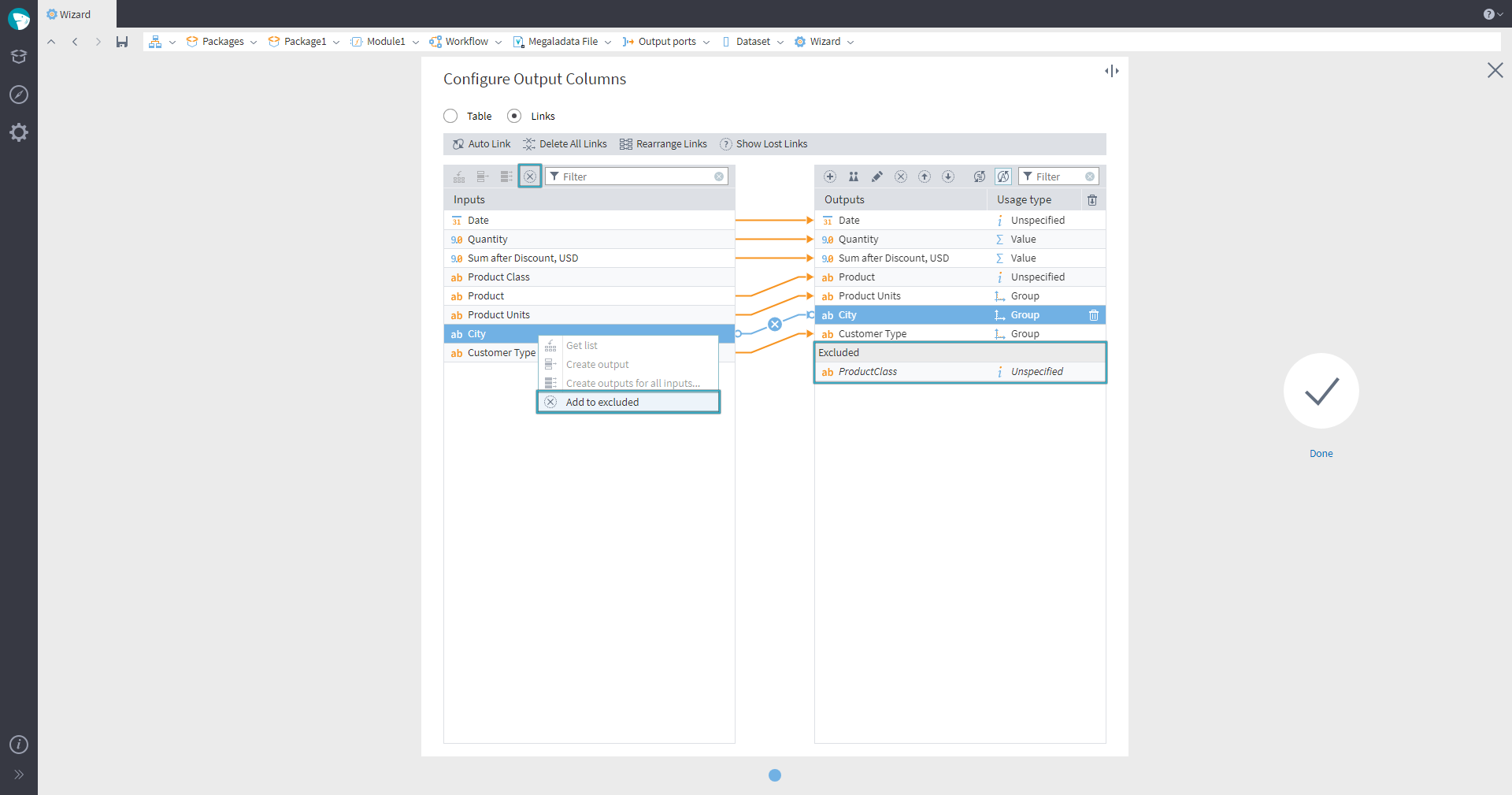Delete the City output via trash icon
This screenshot has width=1512, height=795.
pos(1093,315)
